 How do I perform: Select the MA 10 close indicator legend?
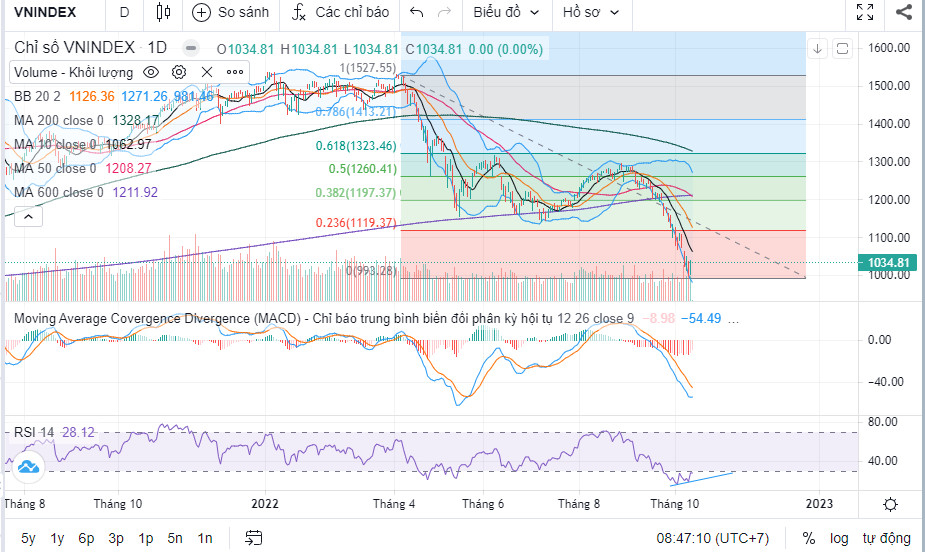point(54,144)
